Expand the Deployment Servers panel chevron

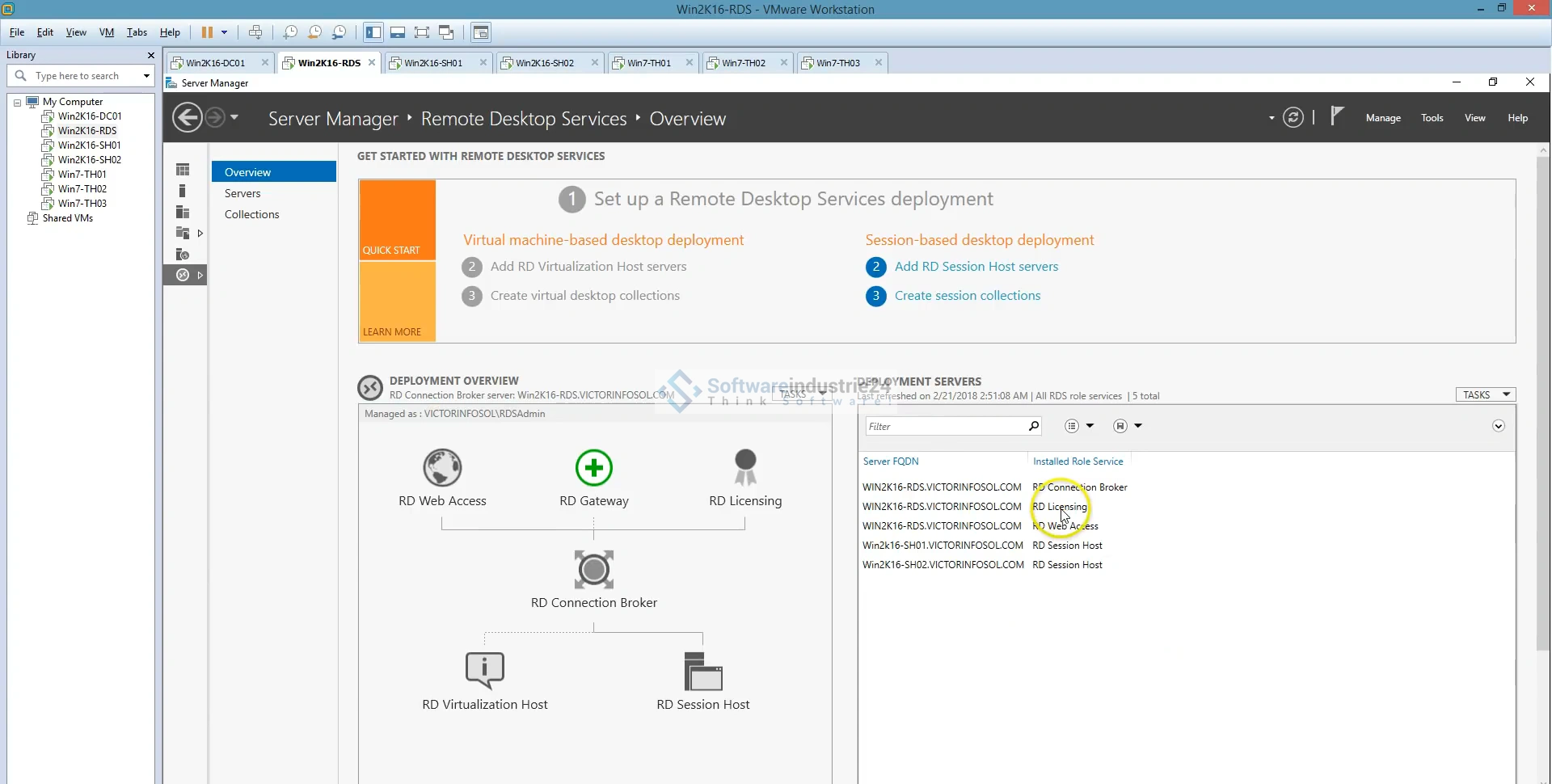(1498, 426)
